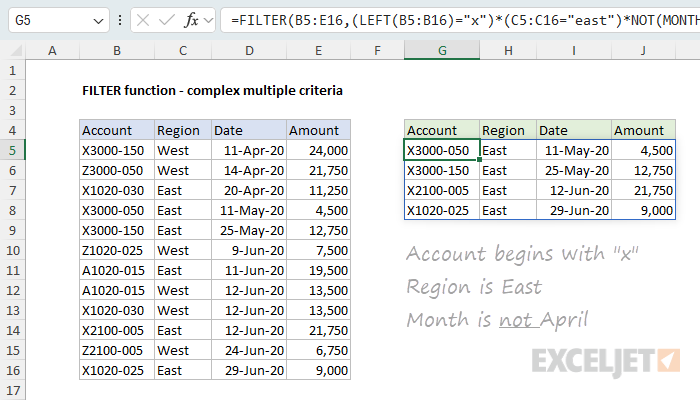Select results cell X1020-025 in column G
Image resolution: width=700 pixels, height=400 pixels.
tap(442, 210)
